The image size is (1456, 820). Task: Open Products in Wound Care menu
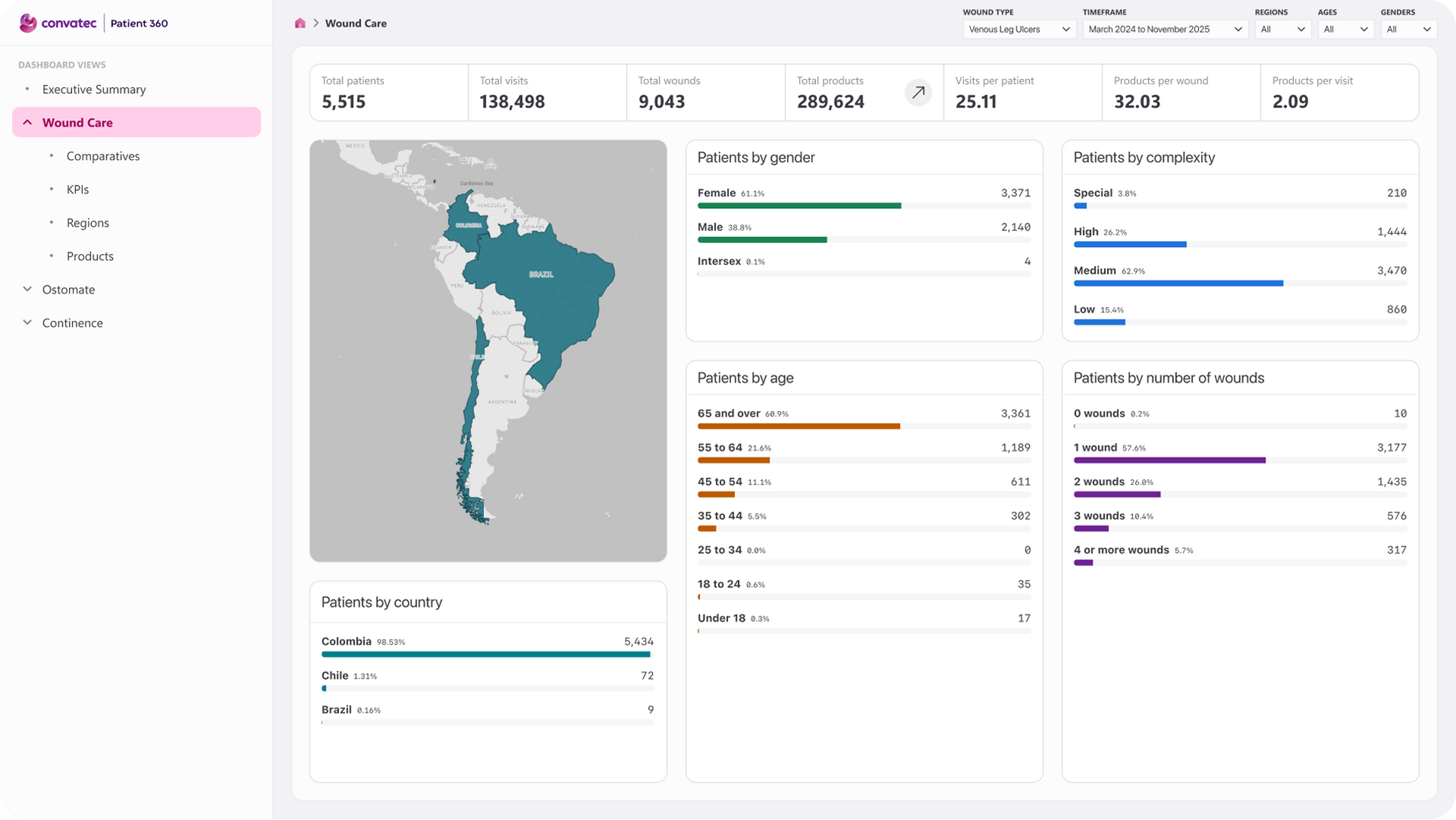pyautogui.click(x=90, y=256)
